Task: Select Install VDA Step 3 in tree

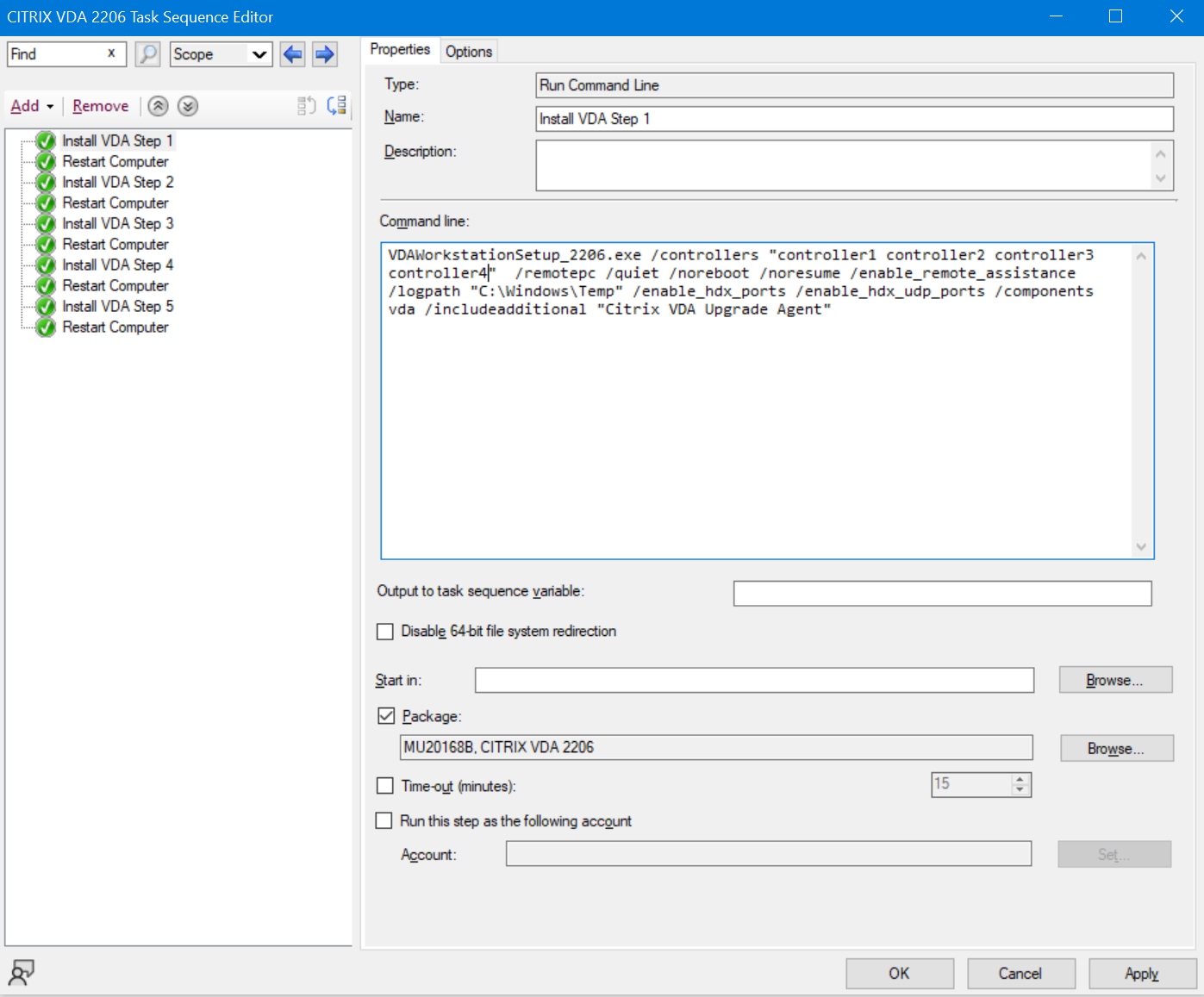Action: 117,223
